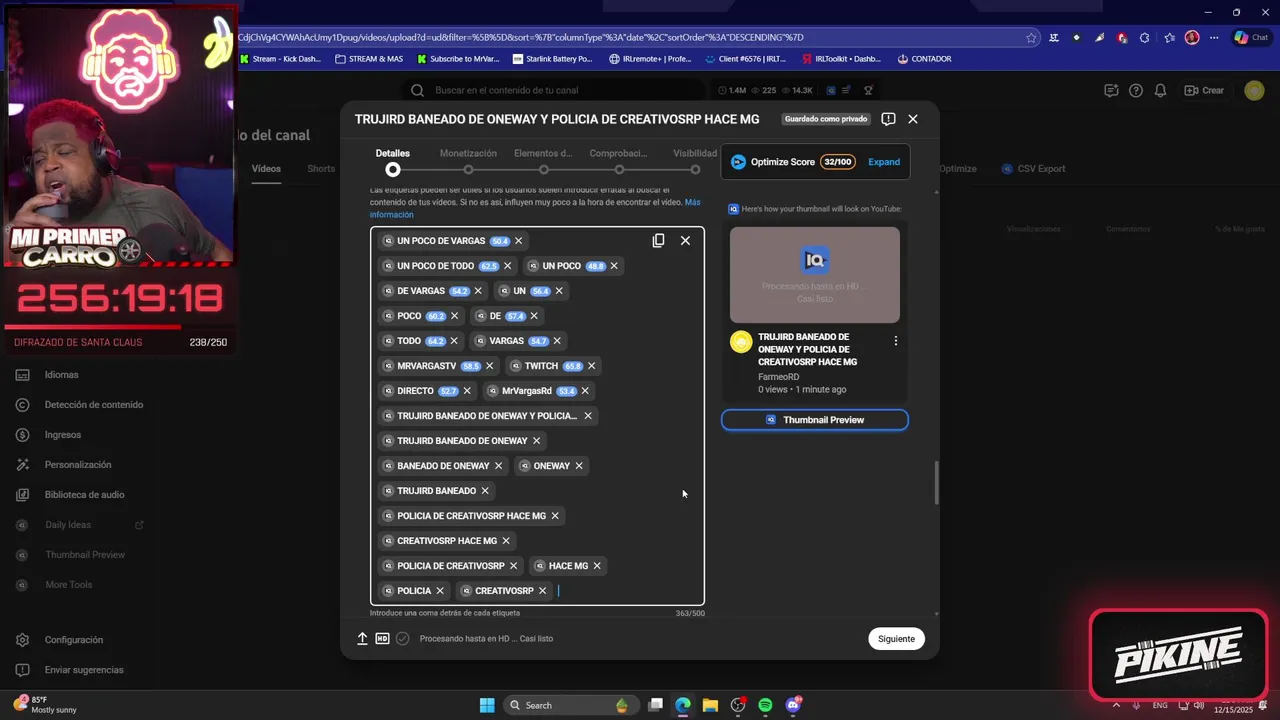Click the Crear button

tap(1204, 90)
